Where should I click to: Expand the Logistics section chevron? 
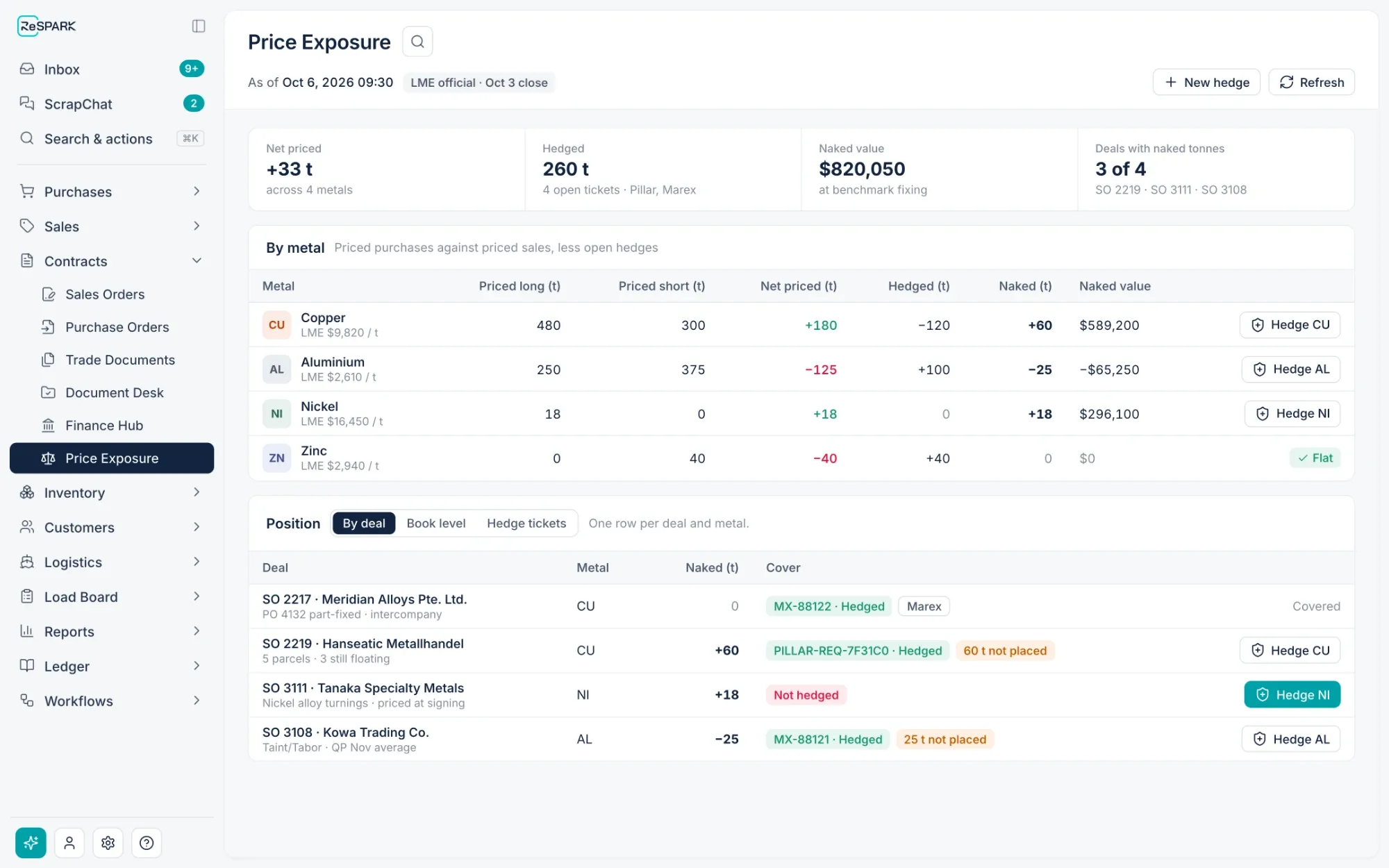coord(197,562)
